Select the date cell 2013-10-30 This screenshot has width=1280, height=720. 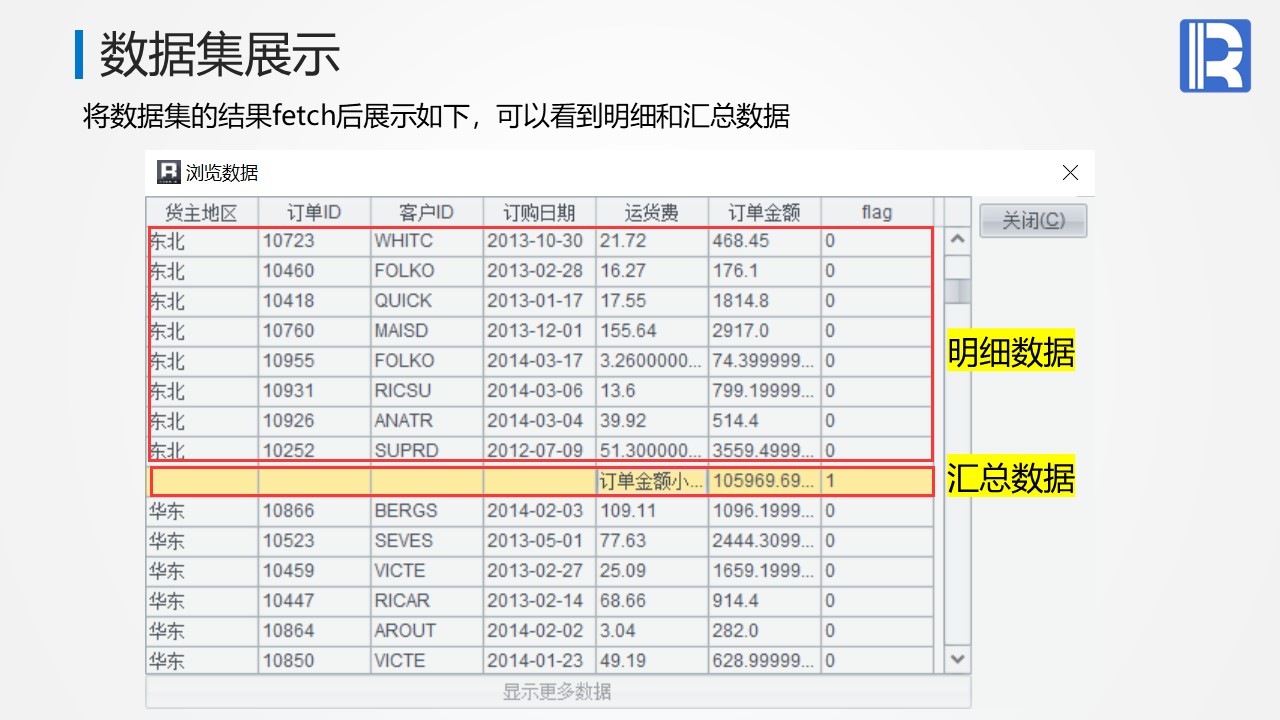[540, 241]
